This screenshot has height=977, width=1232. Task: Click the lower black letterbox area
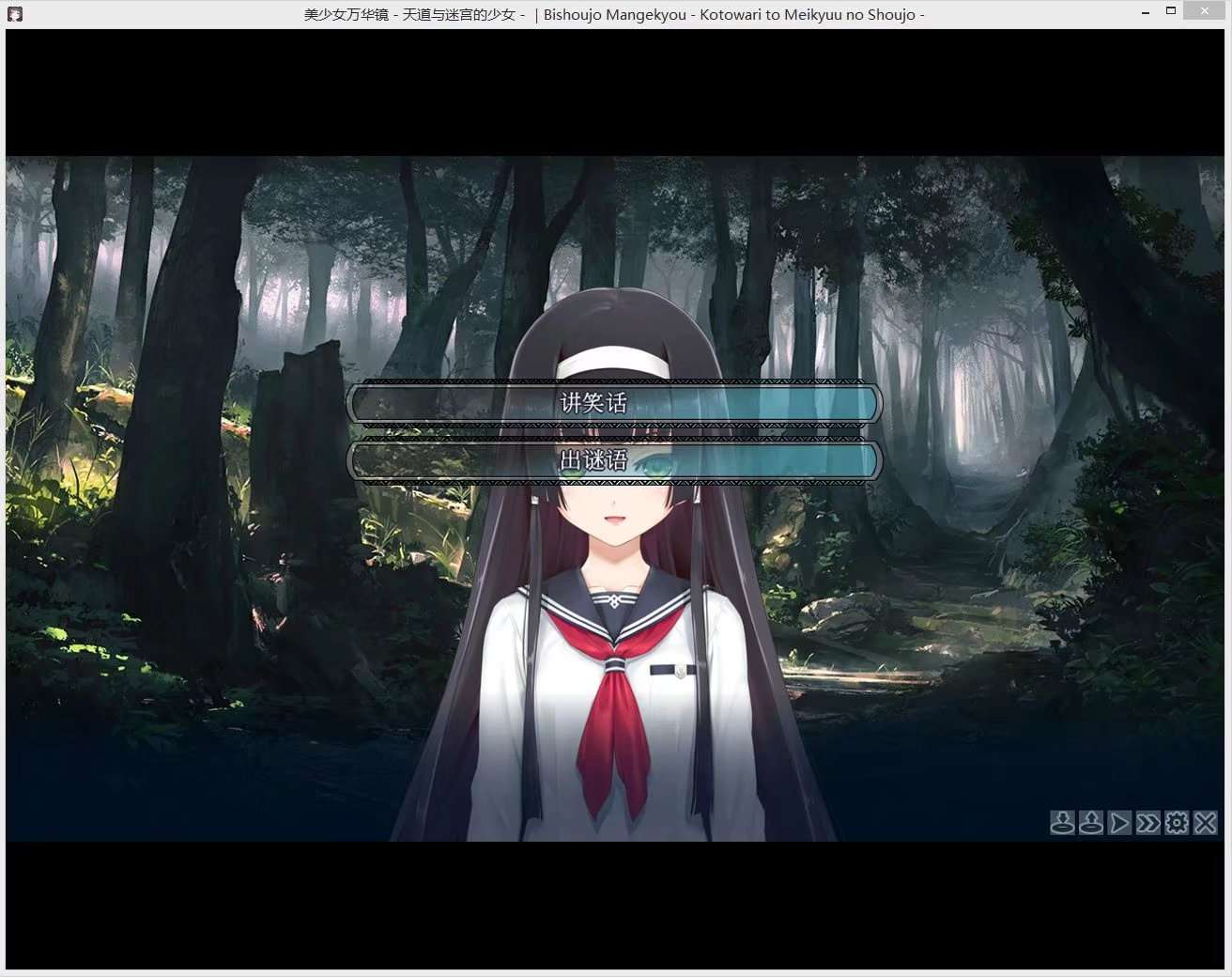[614, 904]
